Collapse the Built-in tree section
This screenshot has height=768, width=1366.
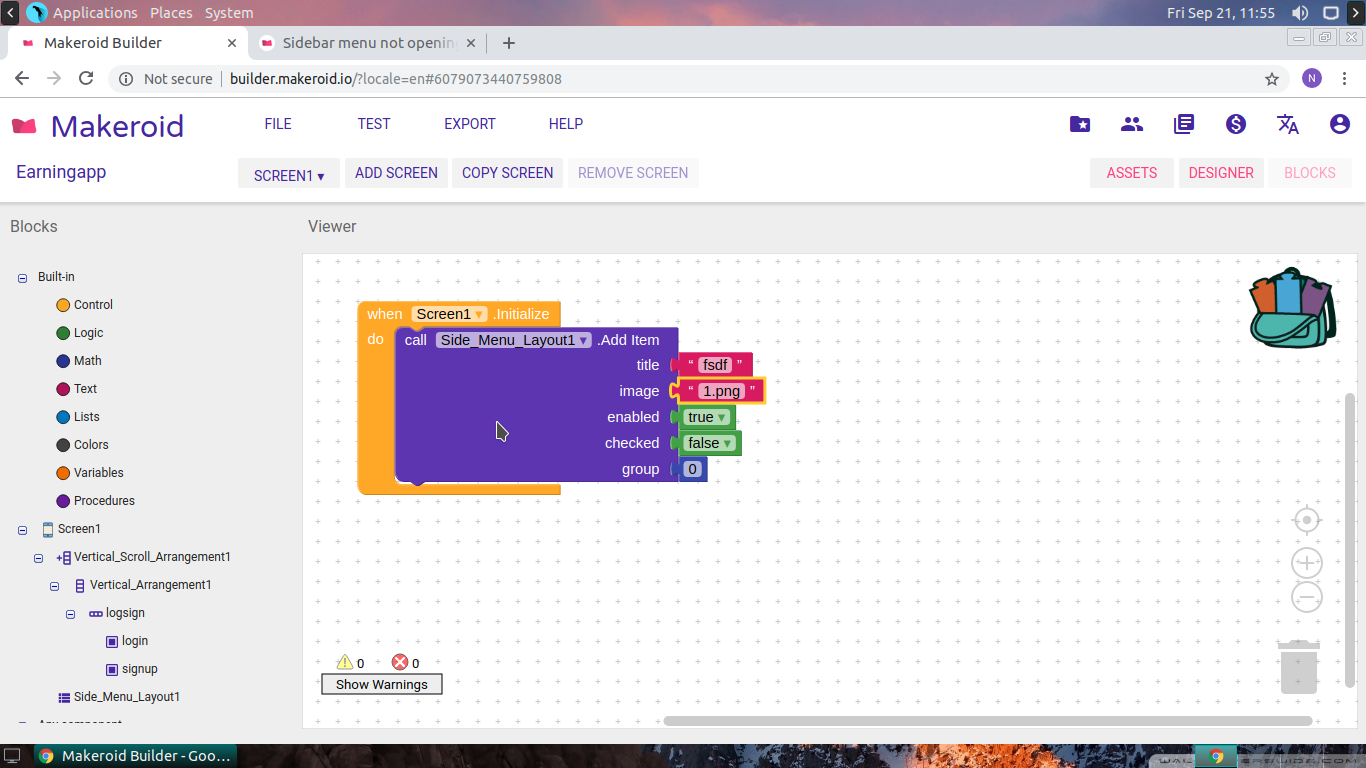point(22,278)
